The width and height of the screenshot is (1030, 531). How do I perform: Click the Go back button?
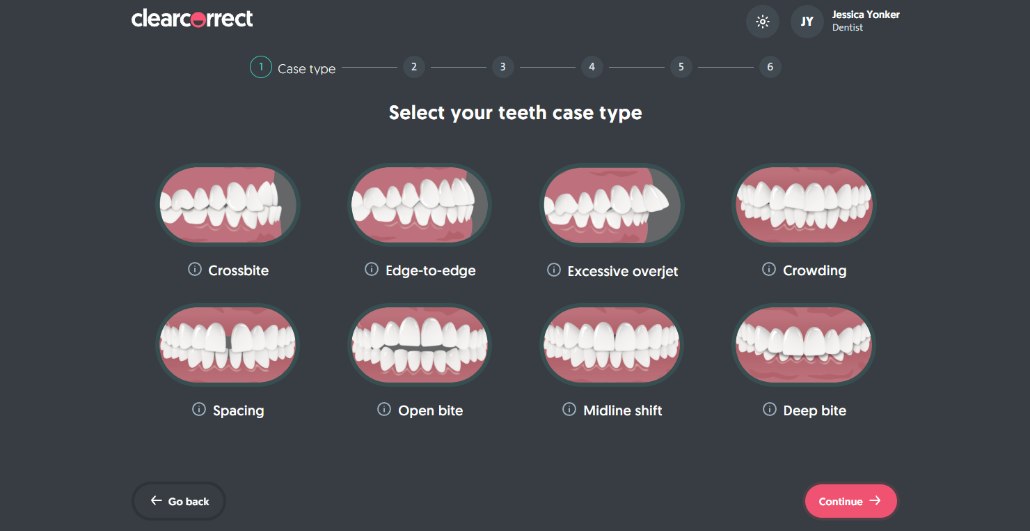click(x=179, y=501)
